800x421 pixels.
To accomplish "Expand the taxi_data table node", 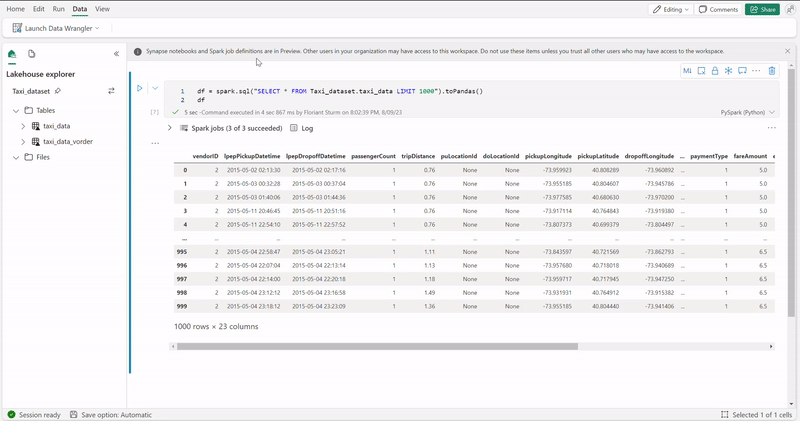I will (x=23, y=126).
